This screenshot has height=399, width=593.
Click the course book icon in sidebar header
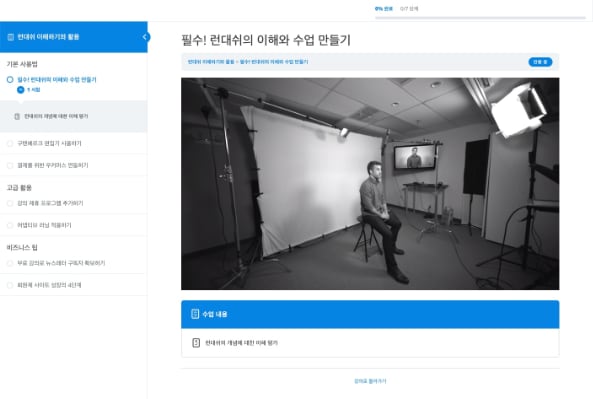click(x=11, y=37)
